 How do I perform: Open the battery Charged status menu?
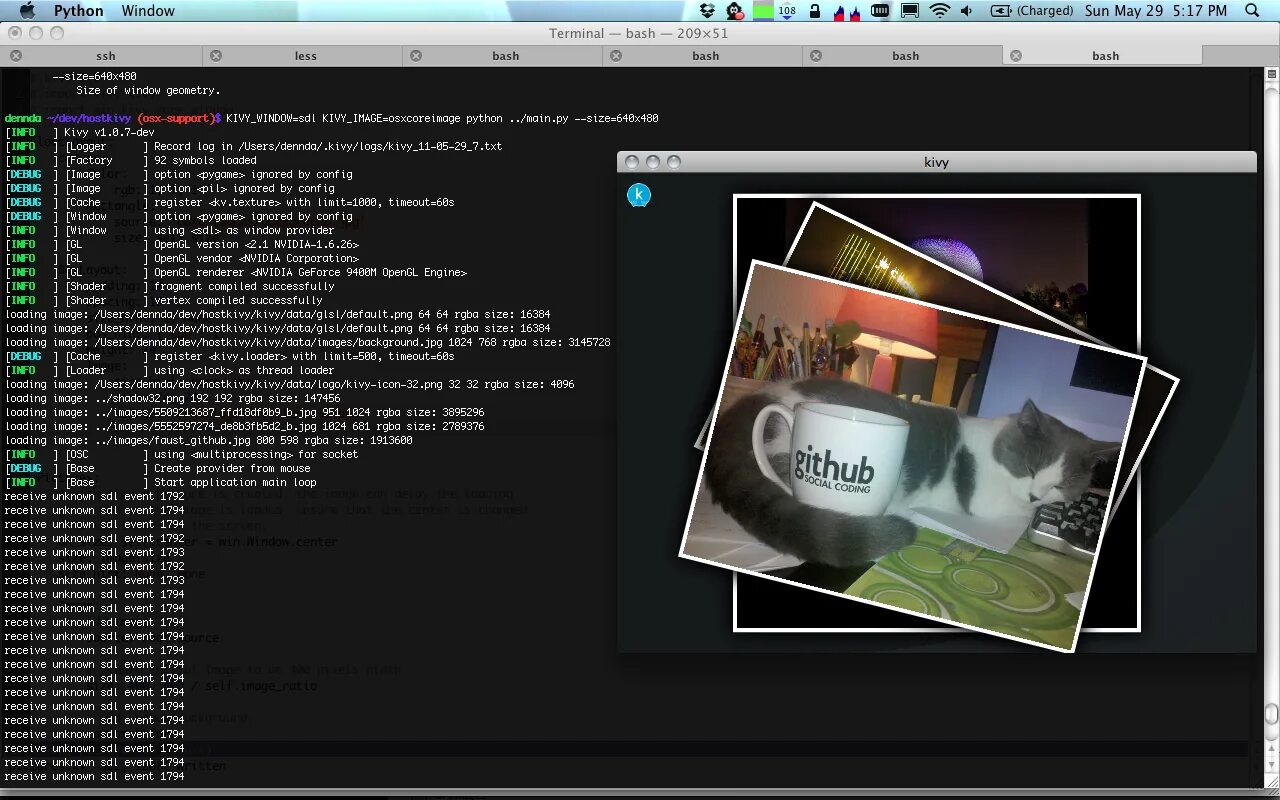[1031, 11]
